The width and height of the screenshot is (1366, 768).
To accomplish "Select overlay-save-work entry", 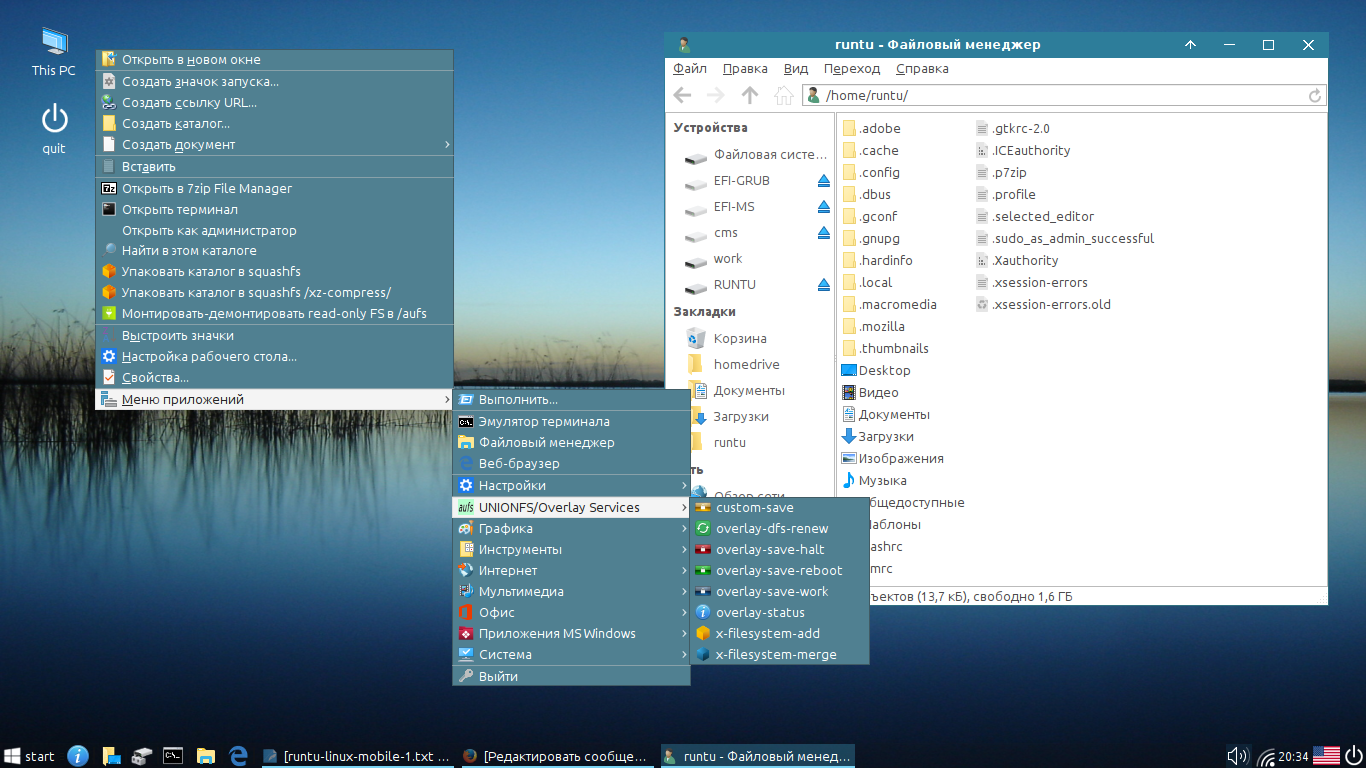I will click(779, 591).
